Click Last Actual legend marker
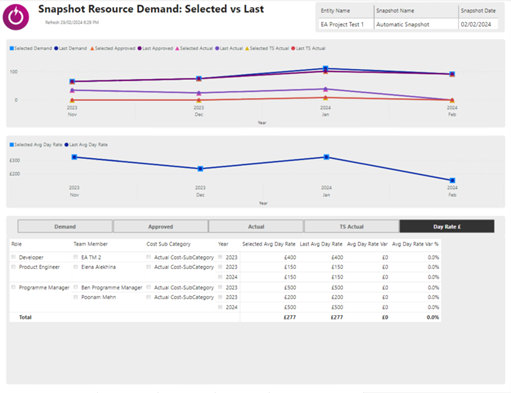This screenshot has width=511, height=393. [217, 48]
